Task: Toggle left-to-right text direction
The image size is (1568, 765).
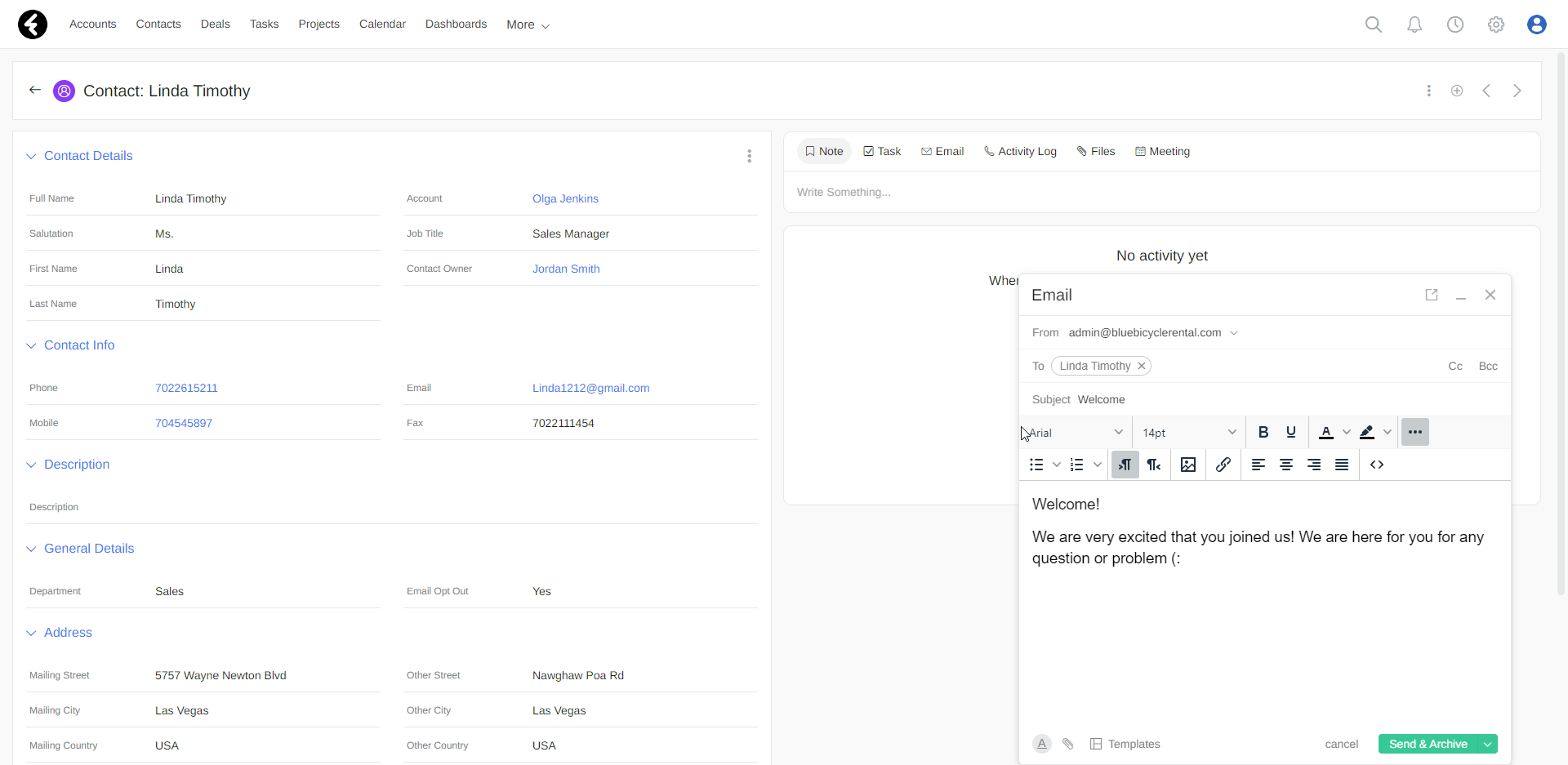Action: tap(1125, 465)
